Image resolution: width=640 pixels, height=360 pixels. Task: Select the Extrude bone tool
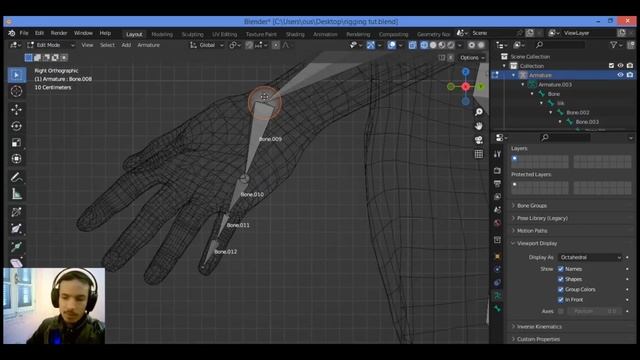click(x=16, y=247)
